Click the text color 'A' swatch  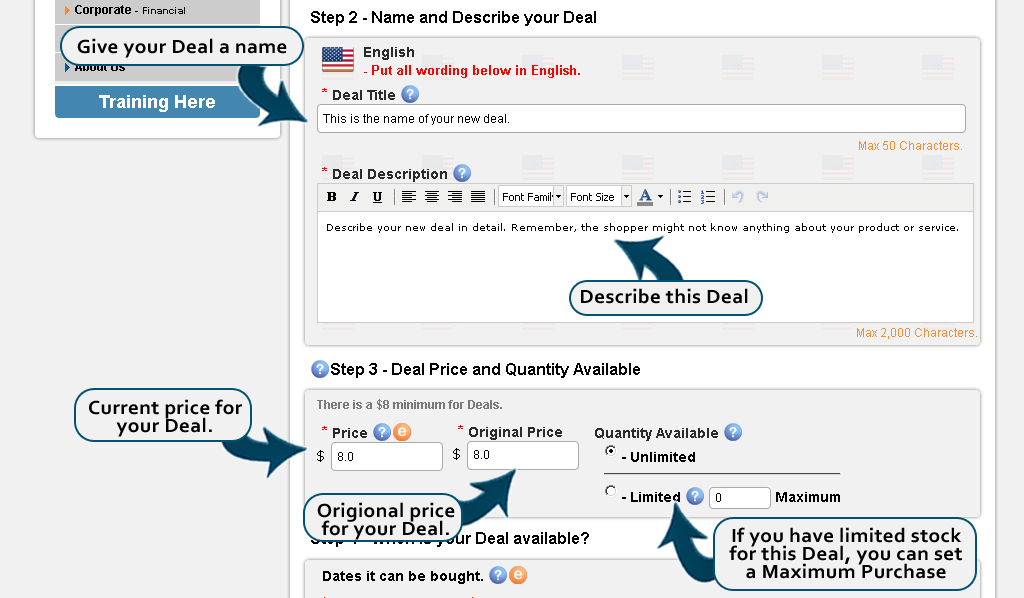[645, 197]
